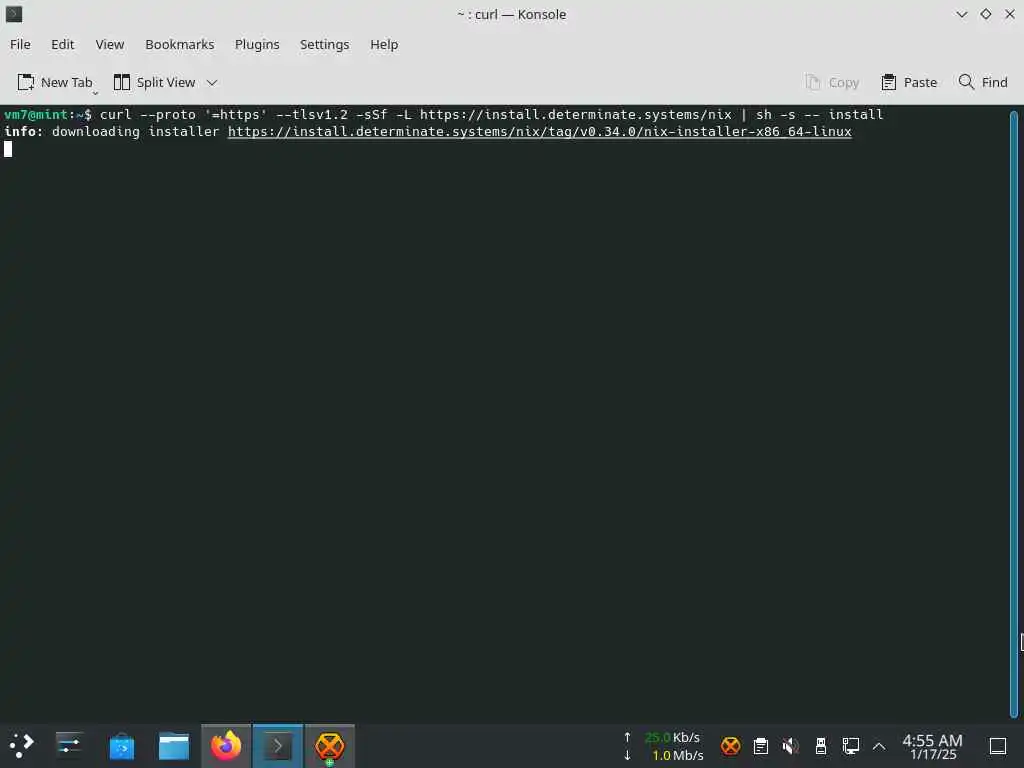
Task: Open the clipboard tray icon
Action: (761, 746)
